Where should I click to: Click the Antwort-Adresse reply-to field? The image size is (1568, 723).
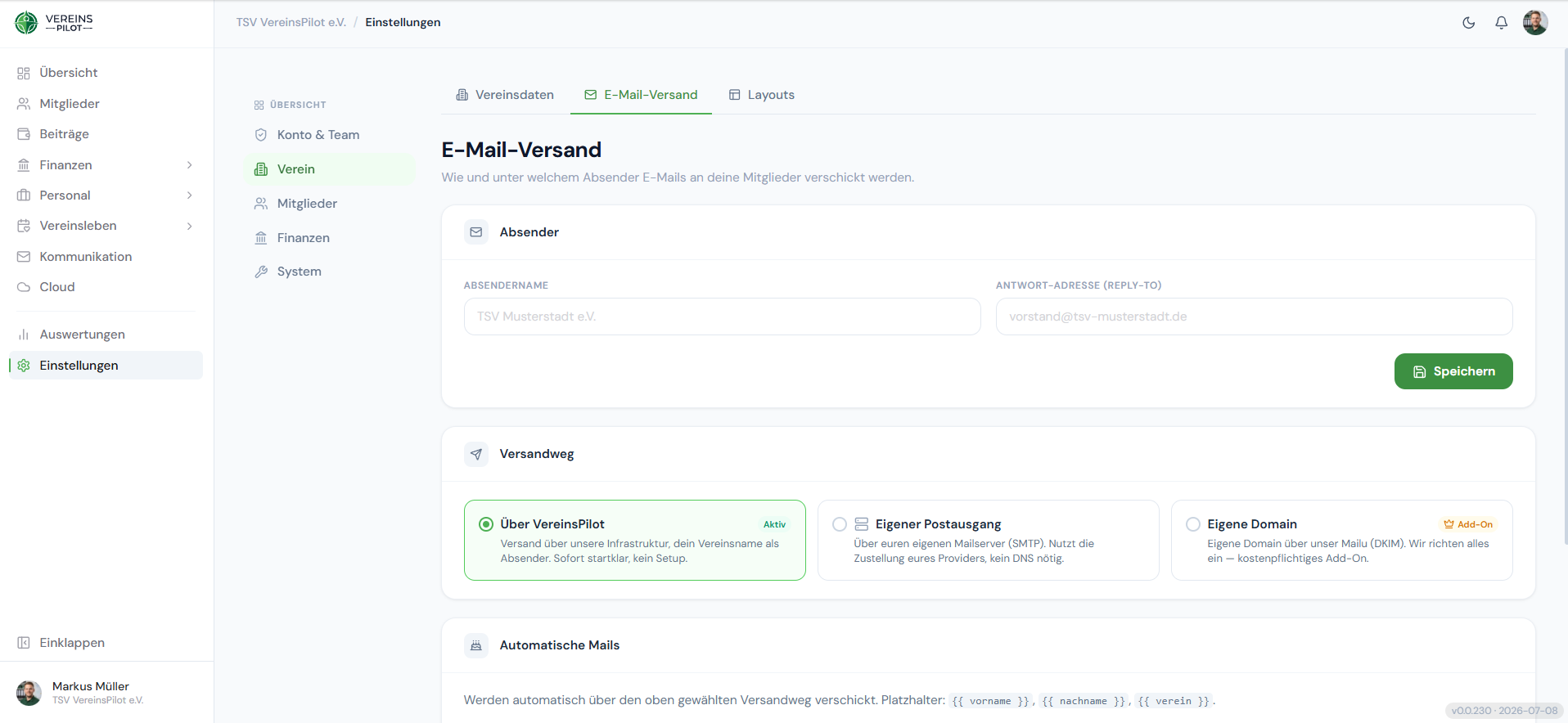pyautogui.click(x=1255, y=317)
